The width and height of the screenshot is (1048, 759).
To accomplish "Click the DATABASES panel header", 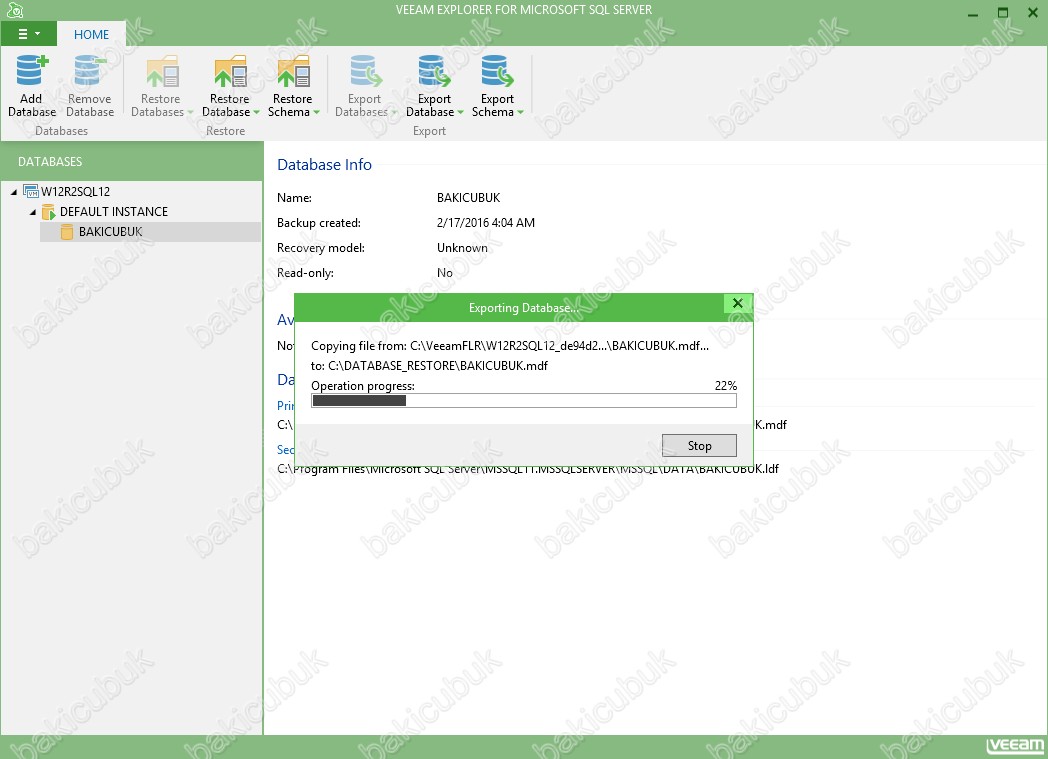I will tap(132, 162).
